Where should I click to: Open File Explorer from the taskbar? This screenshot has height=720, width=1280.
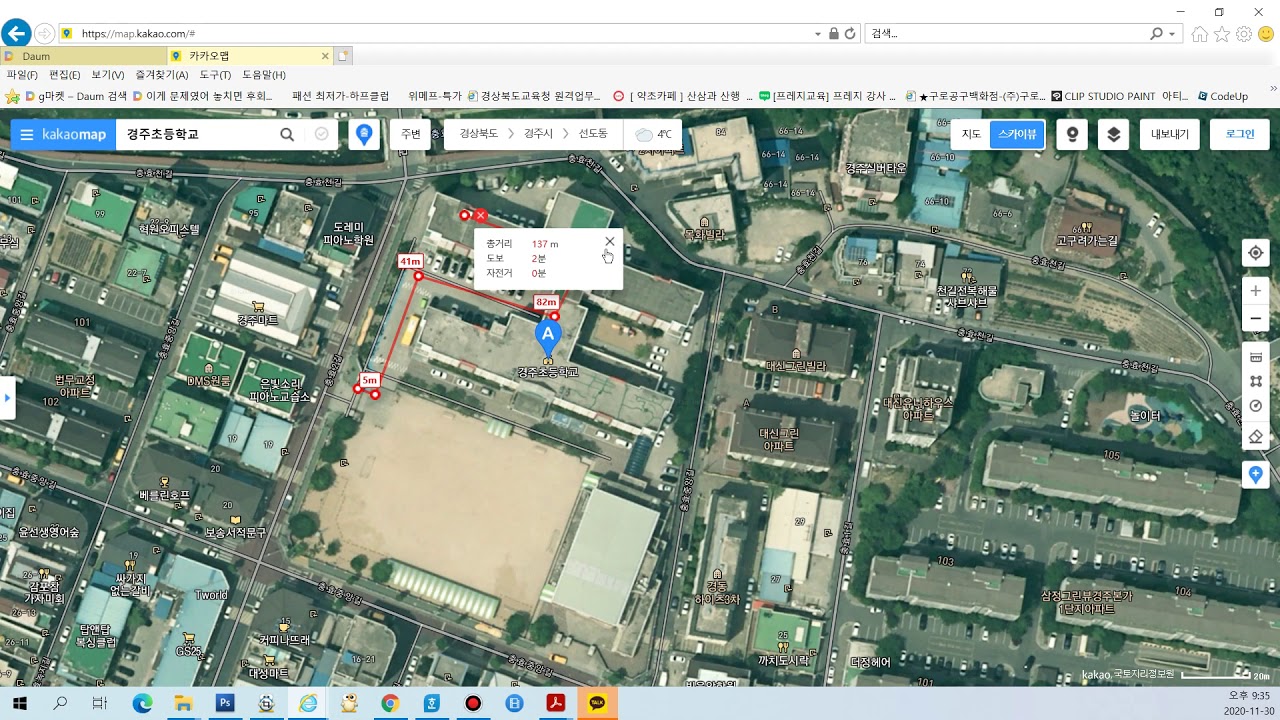pyautogui.click(x=183, y=703)
